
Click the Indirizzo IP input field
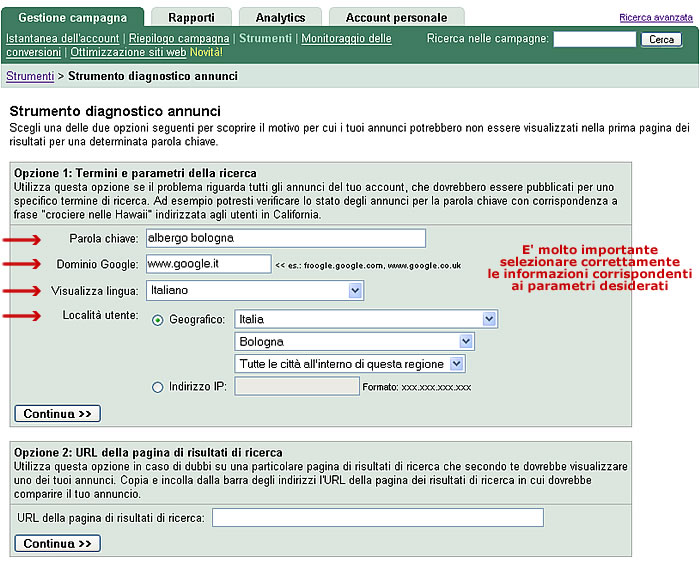coord(297,386)
